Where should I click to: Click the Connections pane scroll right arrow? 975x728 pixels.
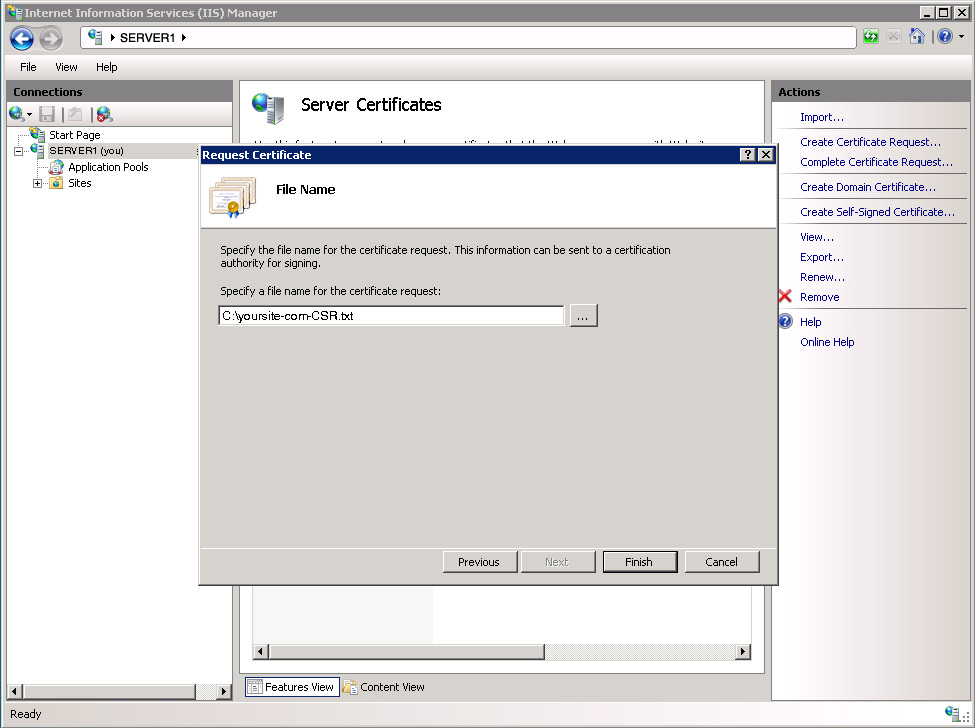(x=224, y=691)
